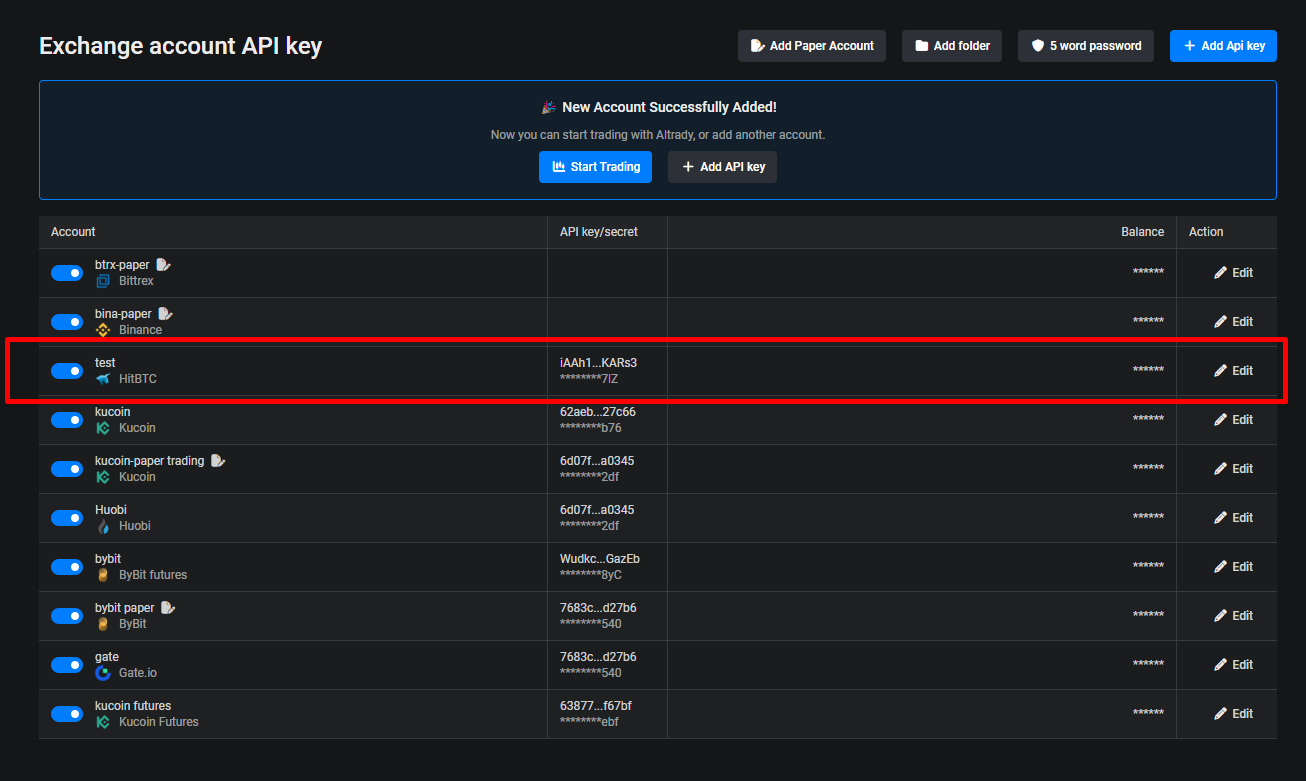This screenshot has height=781, width=1306.
Task: Click the masked secret ending 7lZ
Action: click(x=589, y=379)
